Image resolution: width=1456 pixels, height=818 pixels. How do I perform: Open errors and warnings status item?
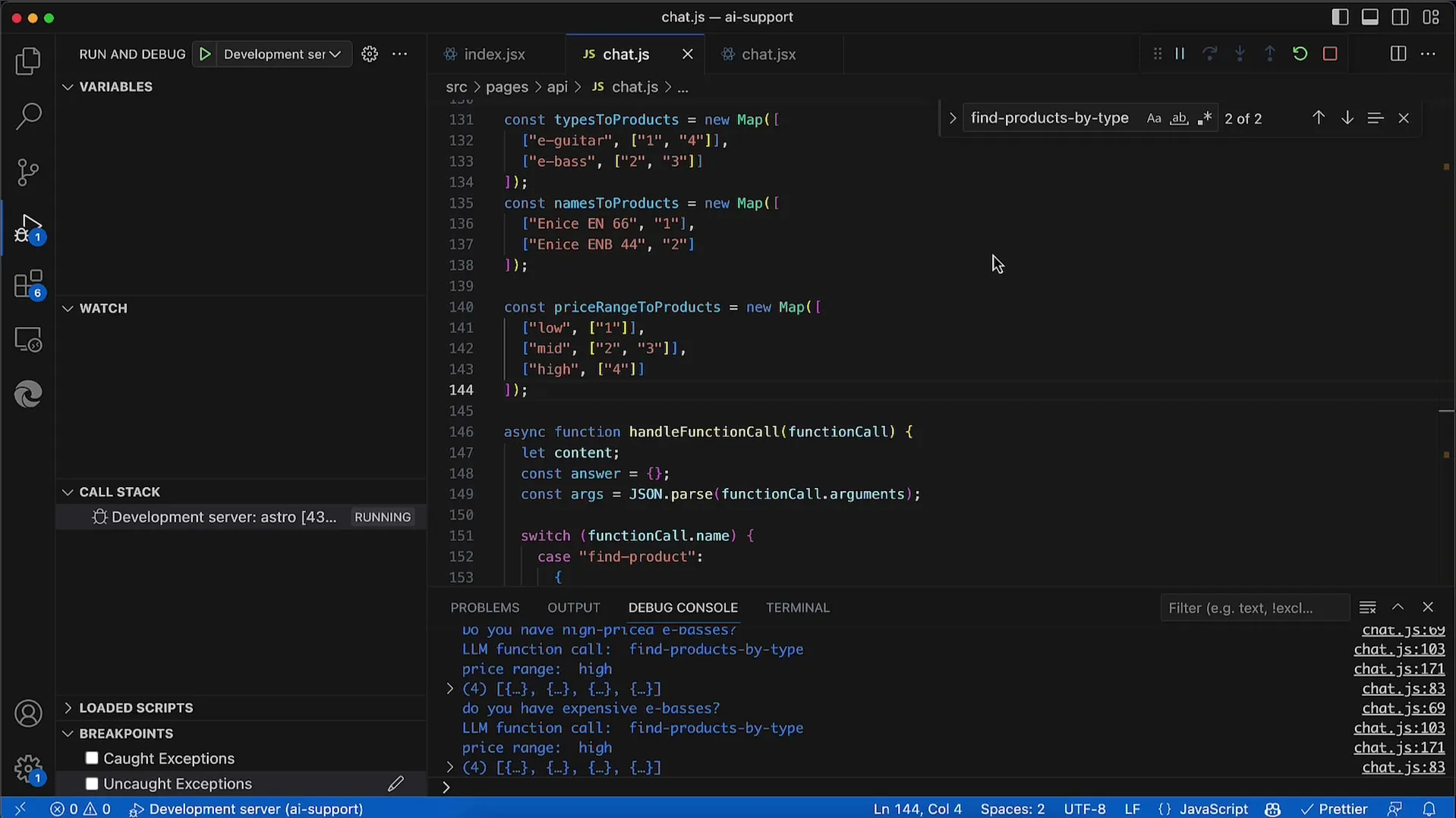pyautogui.click(x=80, y=809)
